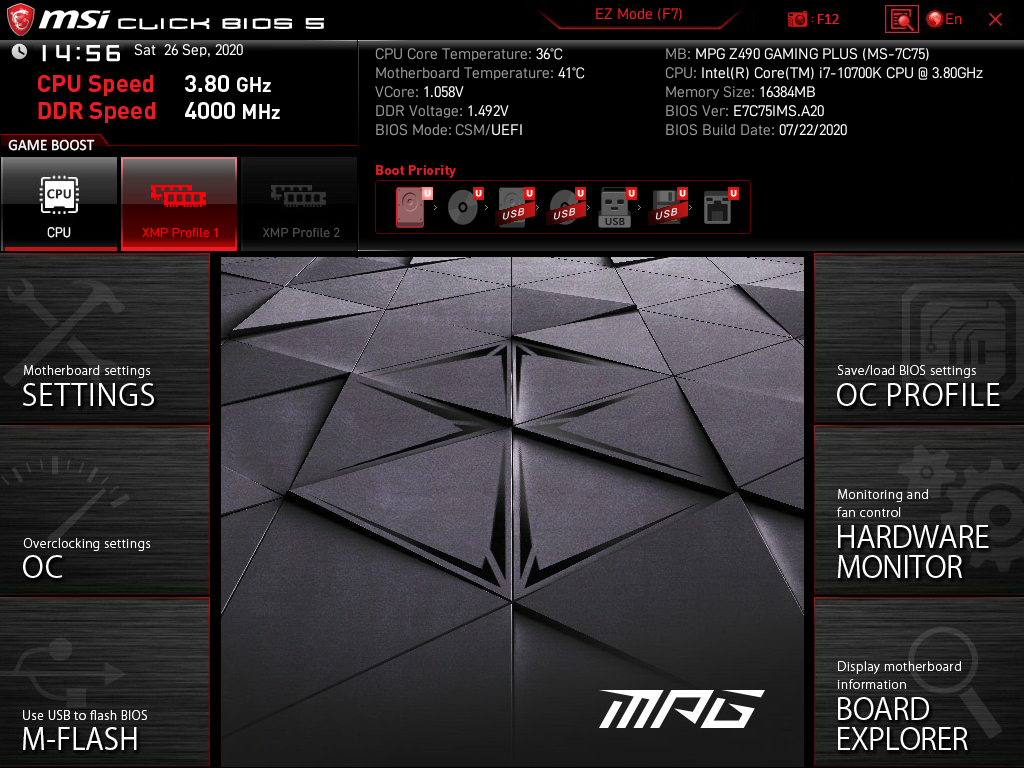Open OC PROFILE to save/load BIOS settings
Screen dimensions: 1024x768
tap(919, 338)
